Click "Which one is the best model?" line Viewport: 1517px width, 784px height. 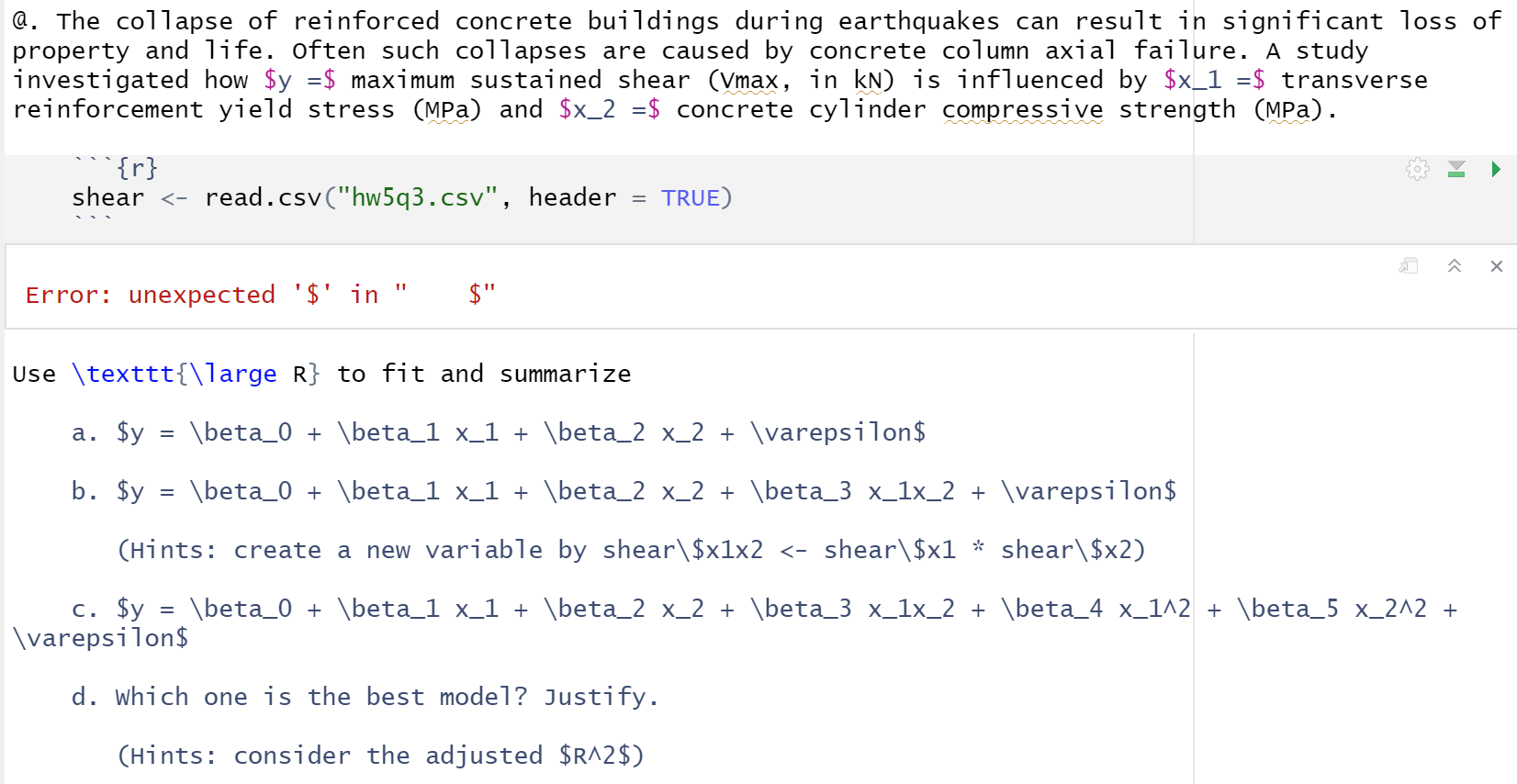tap(365, 697)
